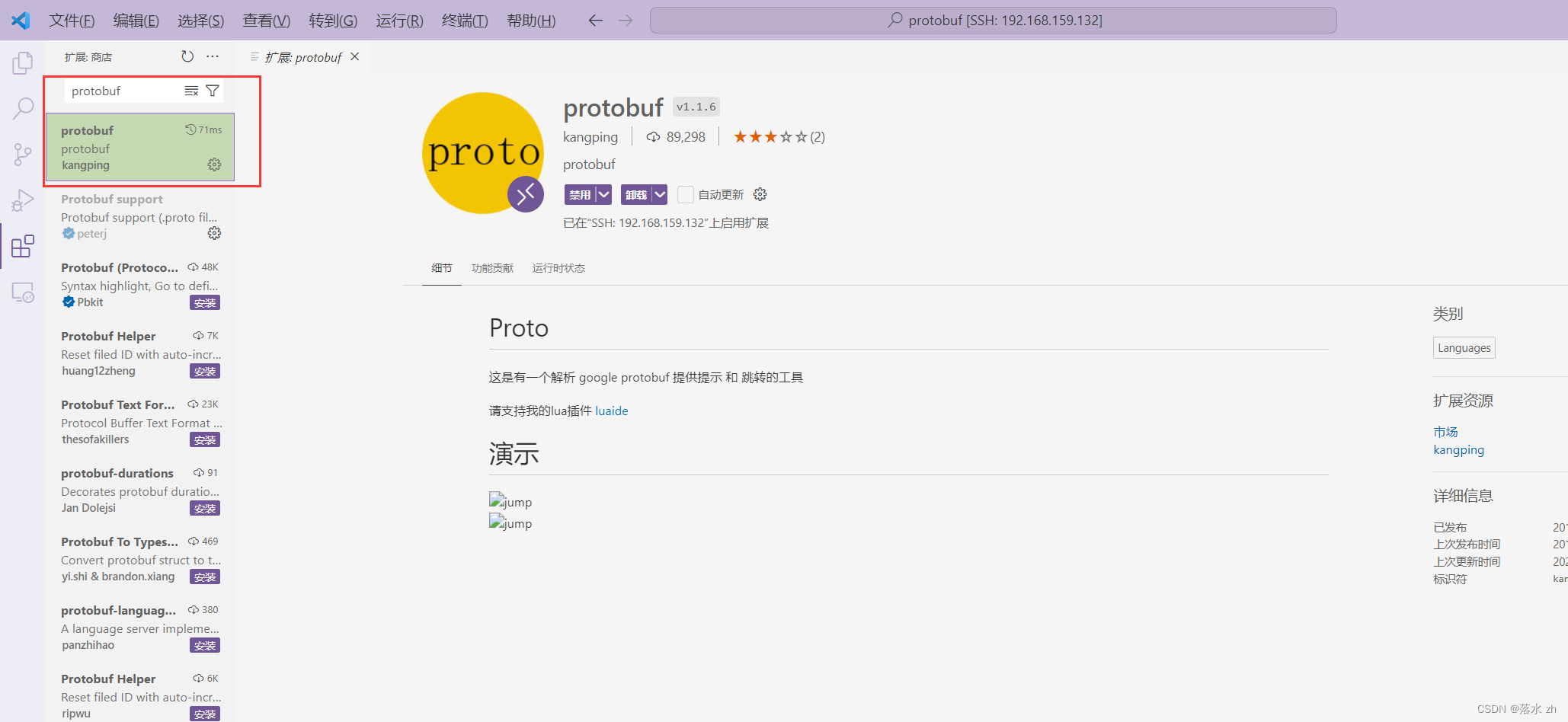The image size is (1568, 722).
Task: Enable 自动更新 for the protobuf extension
Action: pyautogui.click(x=685, y=194)
